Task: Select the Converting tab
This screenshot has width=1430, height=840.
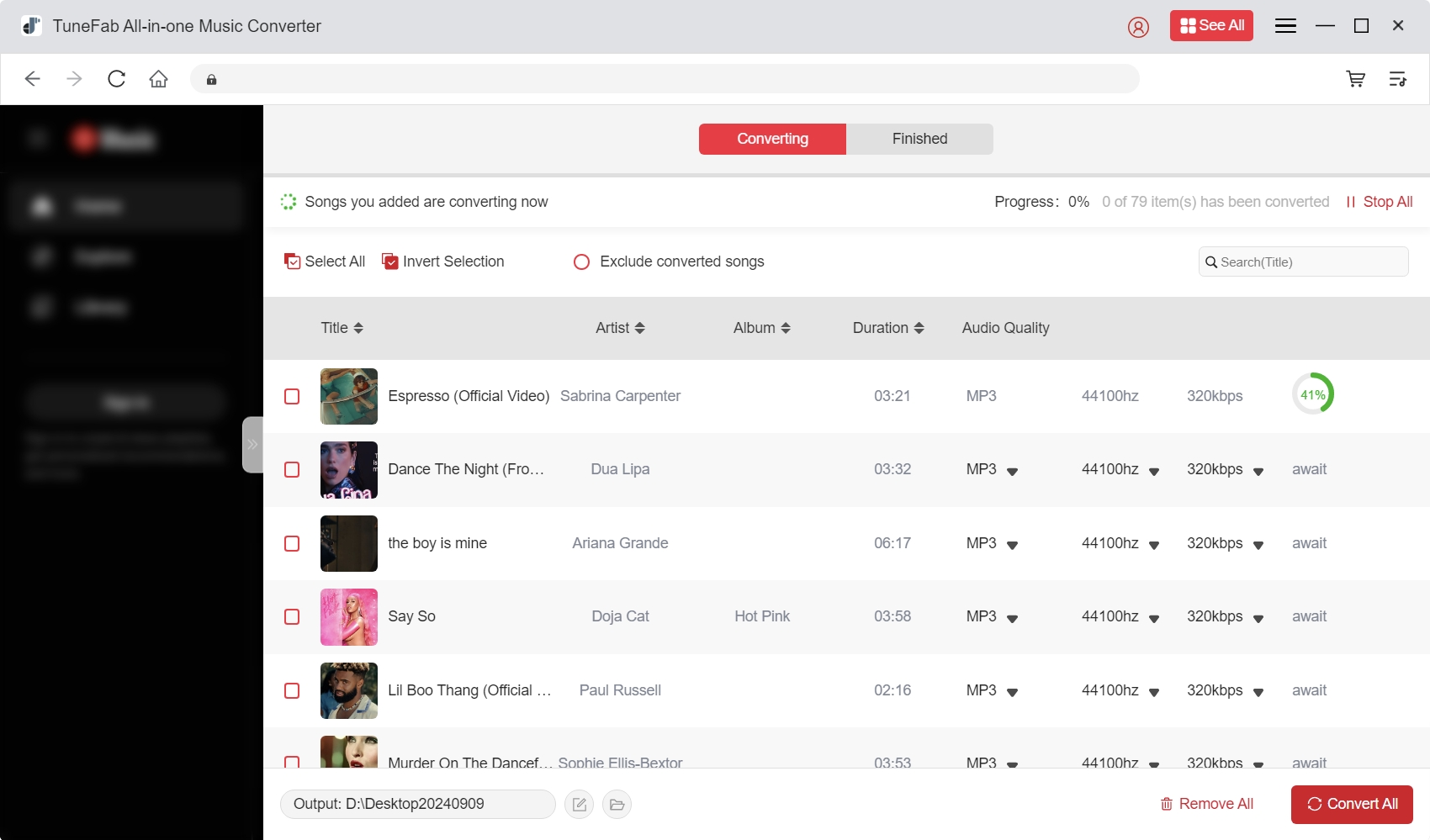Action: [772, 139]
